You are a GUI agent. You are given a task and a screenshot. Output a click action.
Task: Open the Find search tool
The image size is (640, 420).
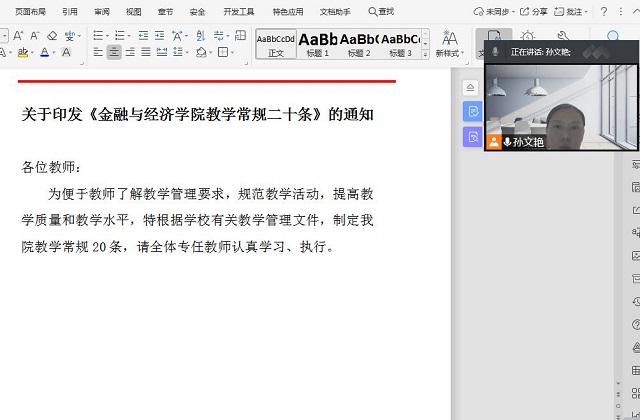pyautogui.click(x=381, y=11)
